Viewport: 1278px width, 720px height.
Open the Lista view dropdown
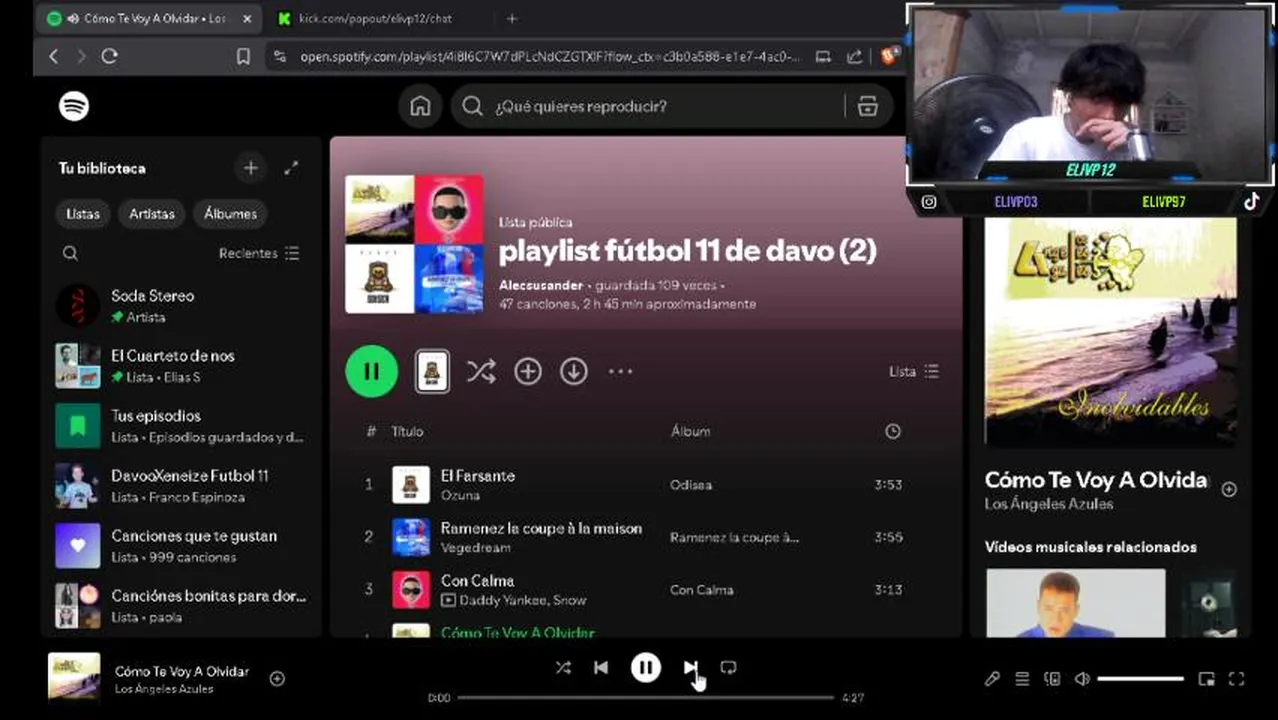click(914, 372)
